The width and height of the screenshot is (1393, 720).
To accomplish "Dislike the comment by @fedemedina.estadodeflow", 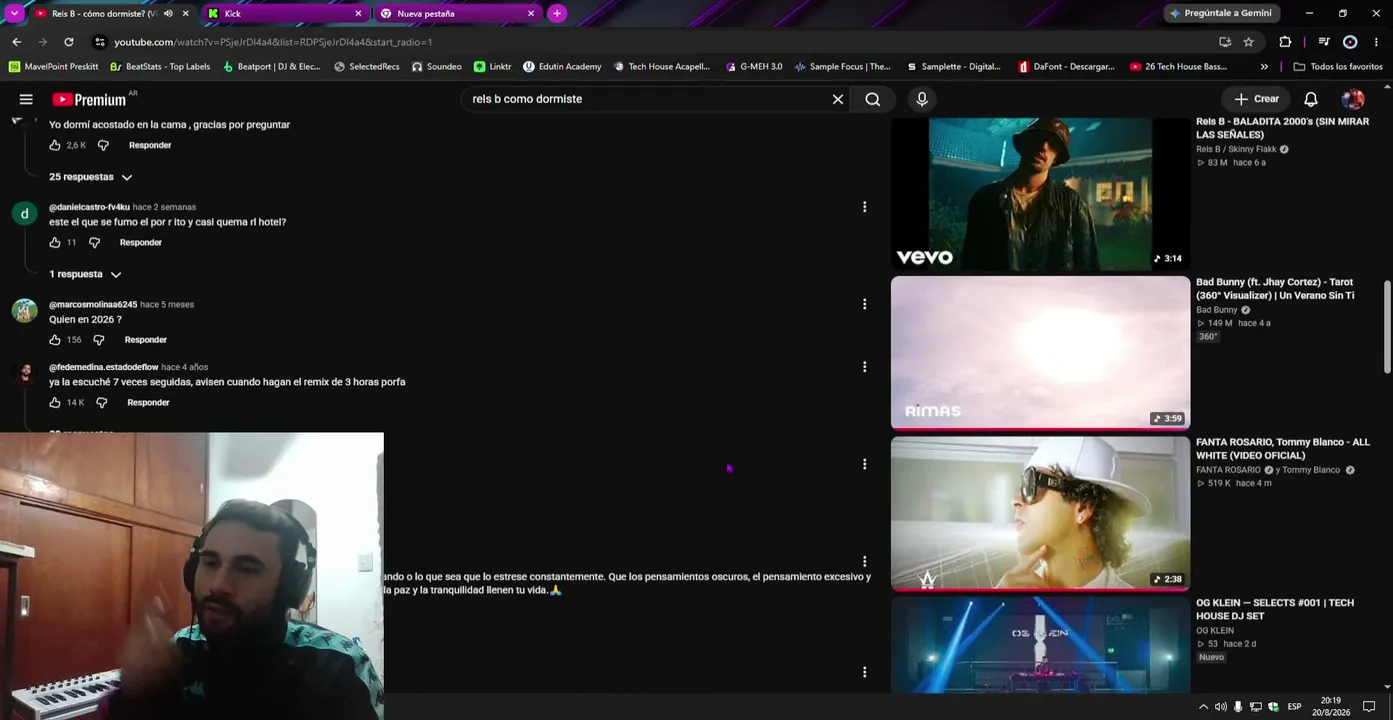I will coord(101,402).
